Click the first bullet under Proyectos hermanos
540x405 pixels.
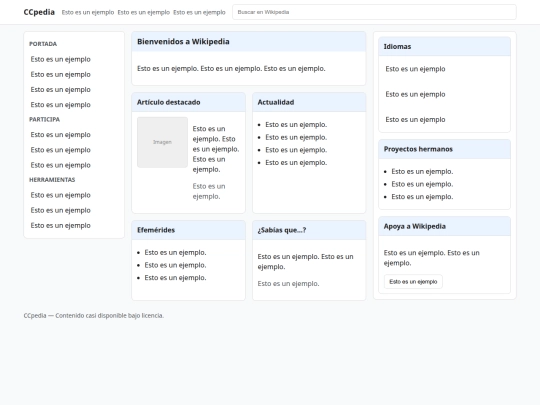(x=422, y=172)
